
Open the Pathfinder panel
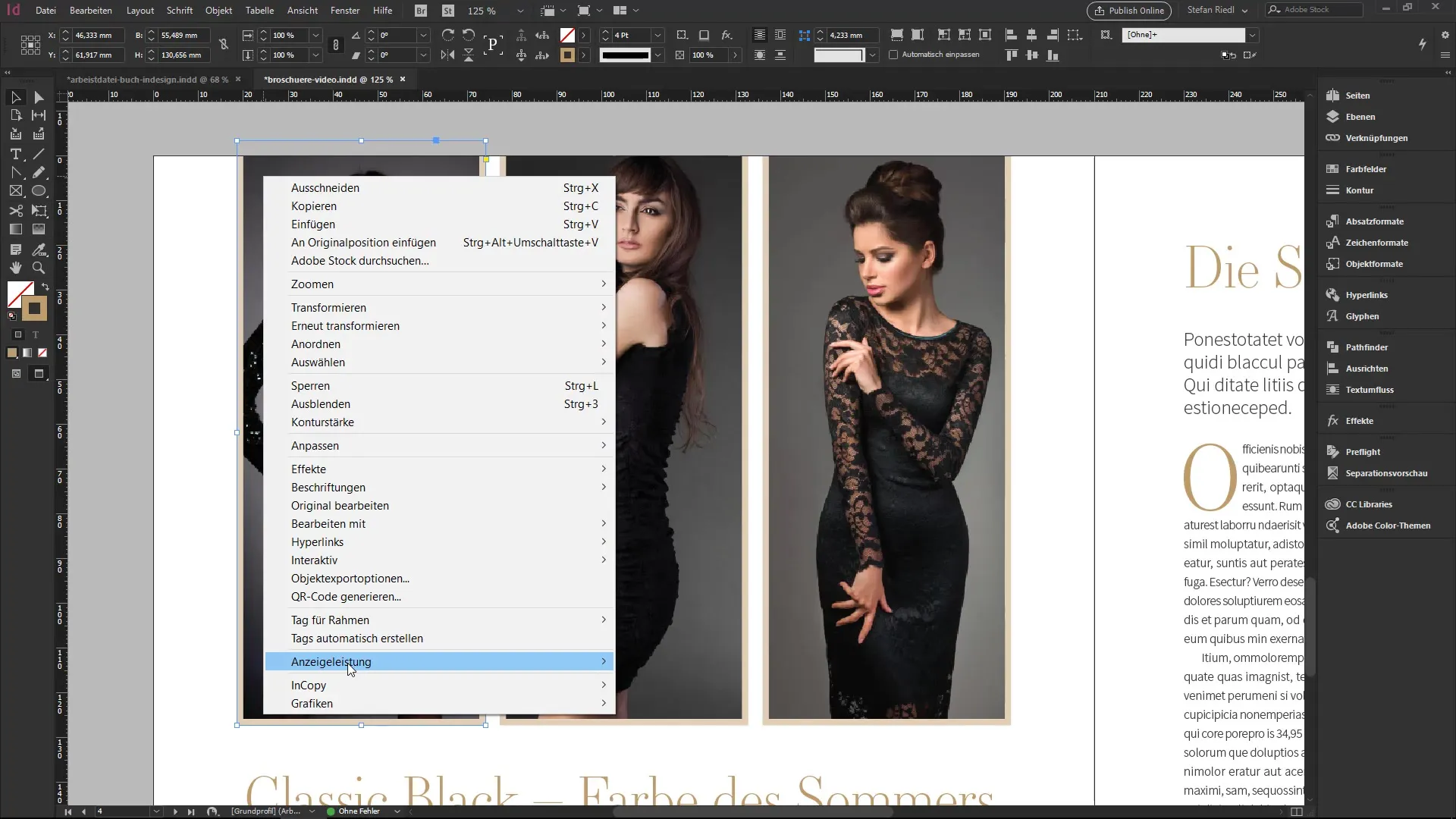[x=1367, y=347]
